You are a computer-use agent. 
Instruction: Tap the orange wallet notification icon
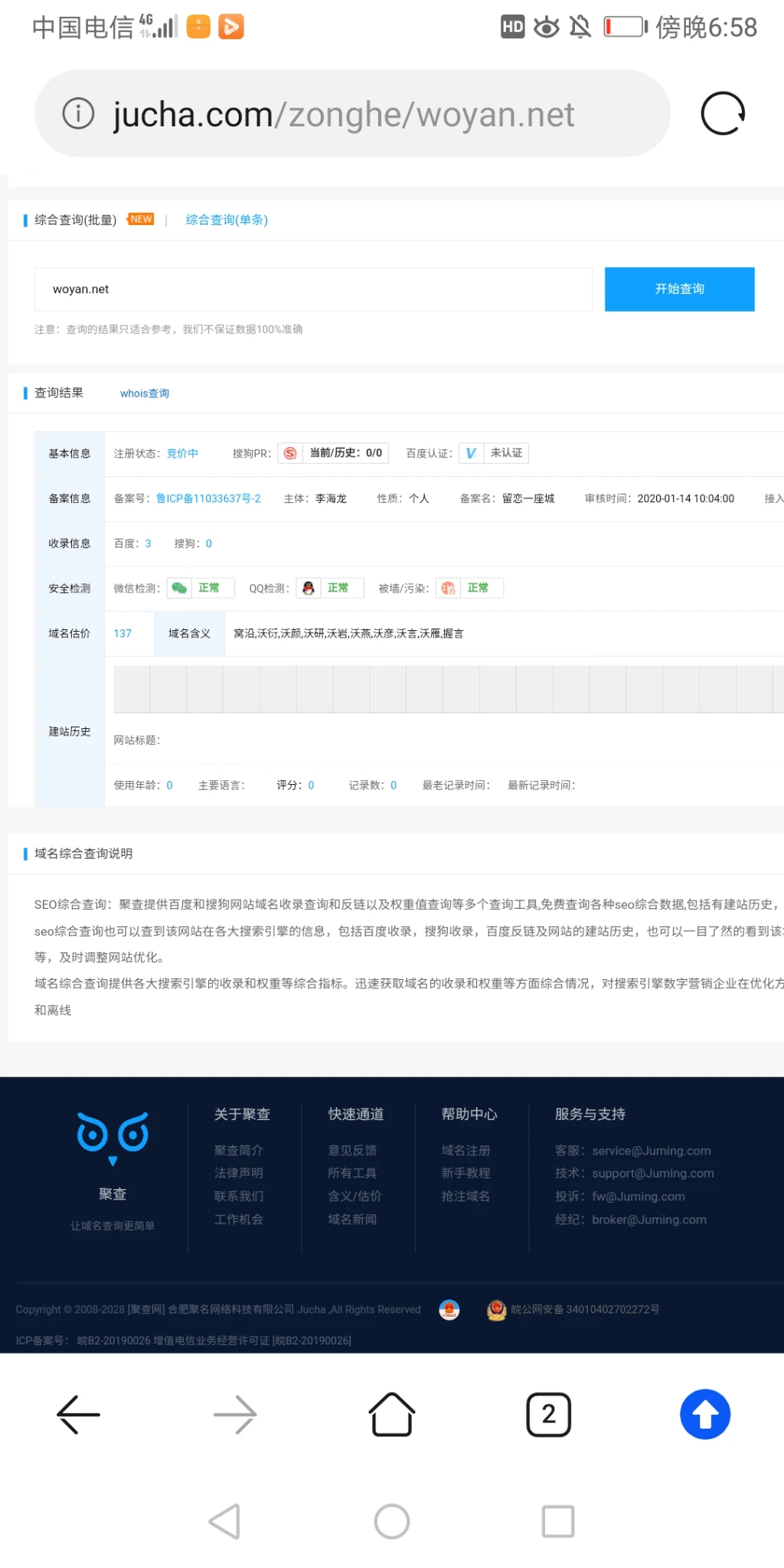(198, 27)
